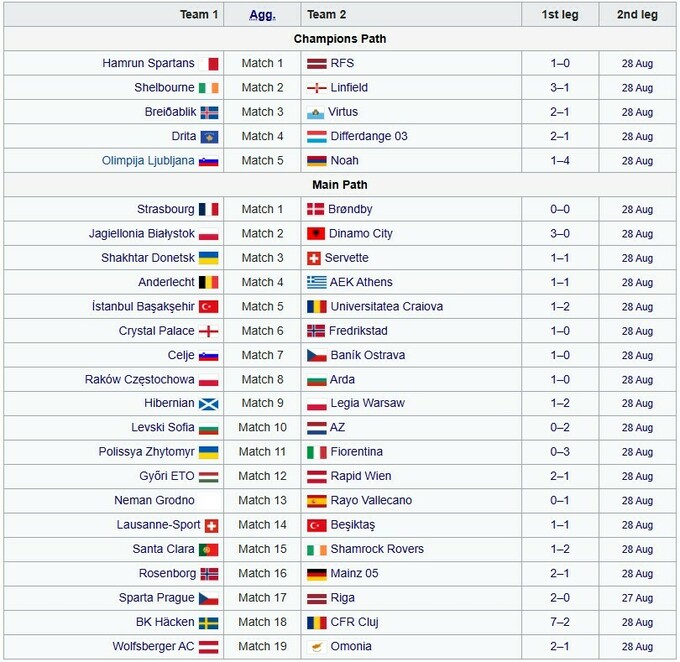Image resolution: width=680 pixels, height=662 pixels.
Task: Open the Neman Grodno team link
Action: pos(154,501)
